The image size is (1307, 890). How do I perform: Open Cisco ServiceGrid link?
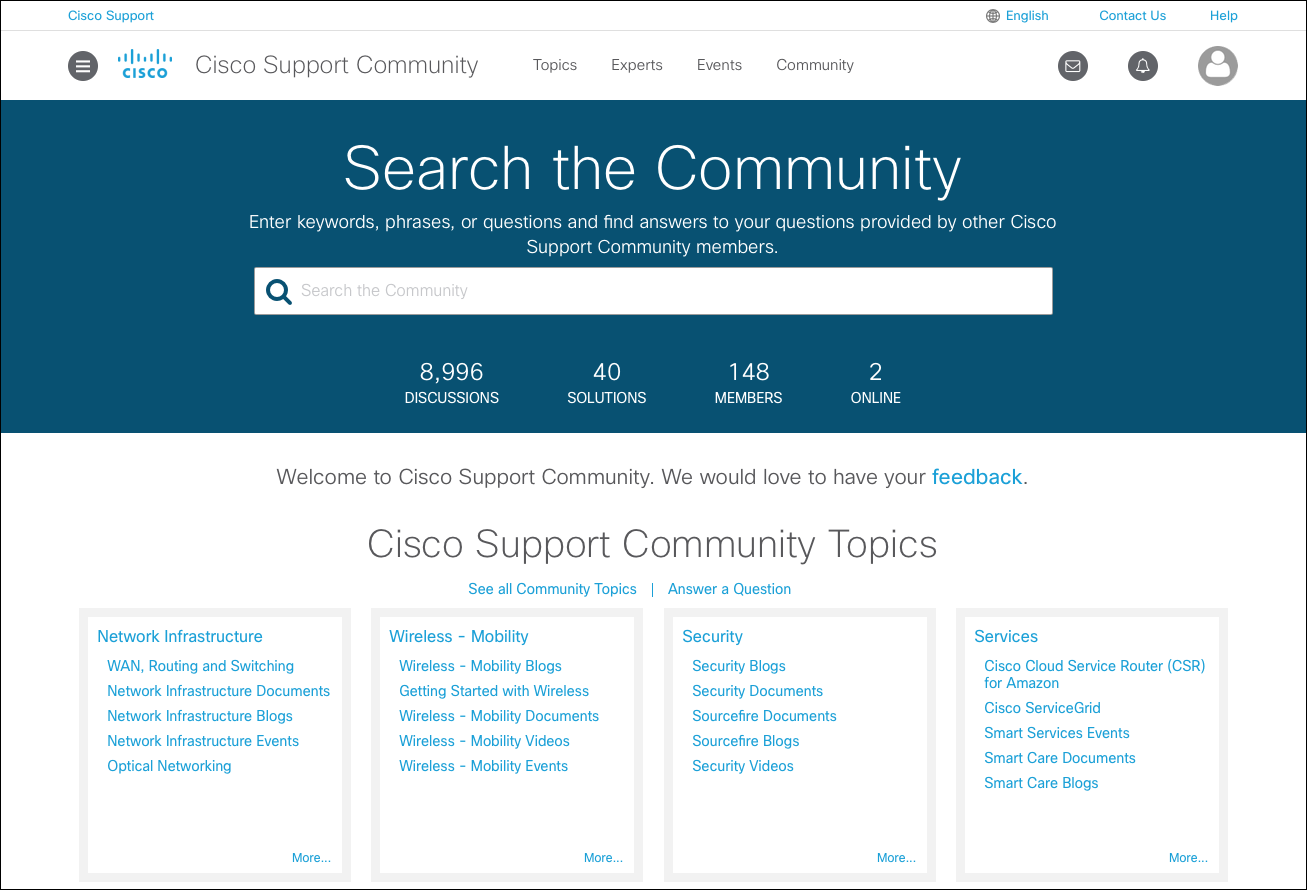[x=1042, y=708]
